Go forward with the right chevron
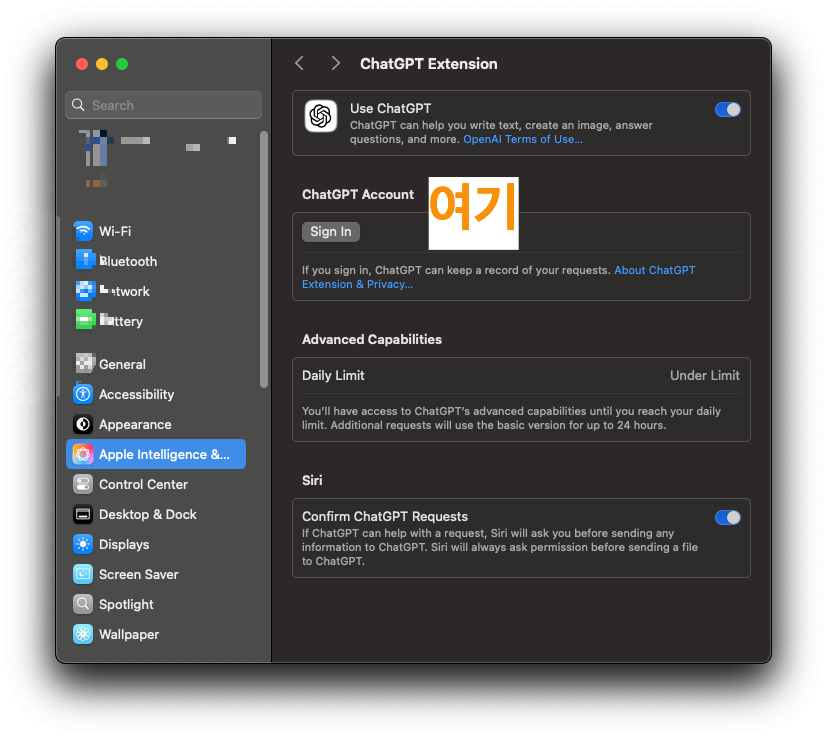 pos(335,64)
